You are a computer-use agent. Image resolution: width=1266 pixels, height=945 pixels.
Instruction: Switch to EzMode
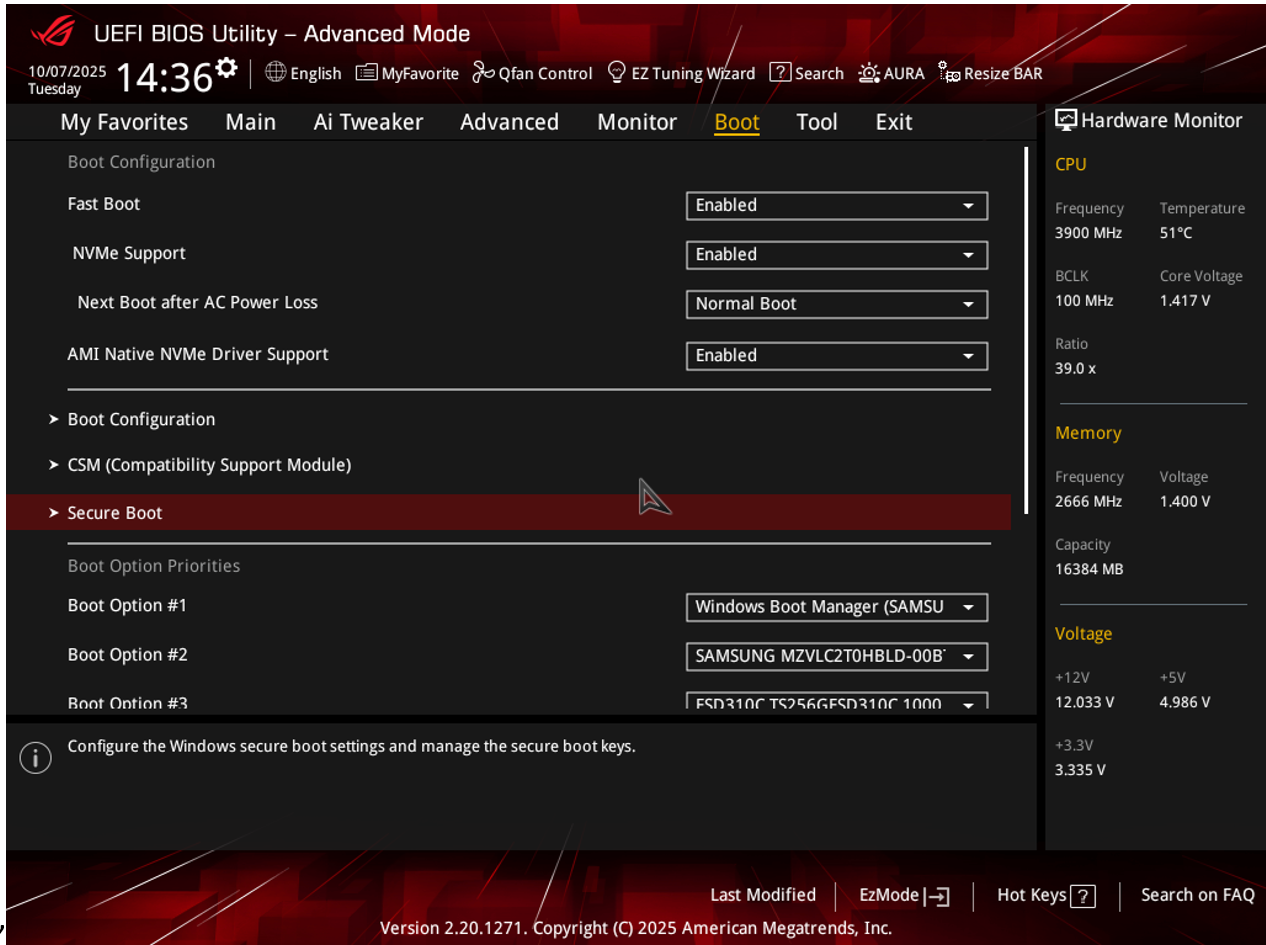904,895
